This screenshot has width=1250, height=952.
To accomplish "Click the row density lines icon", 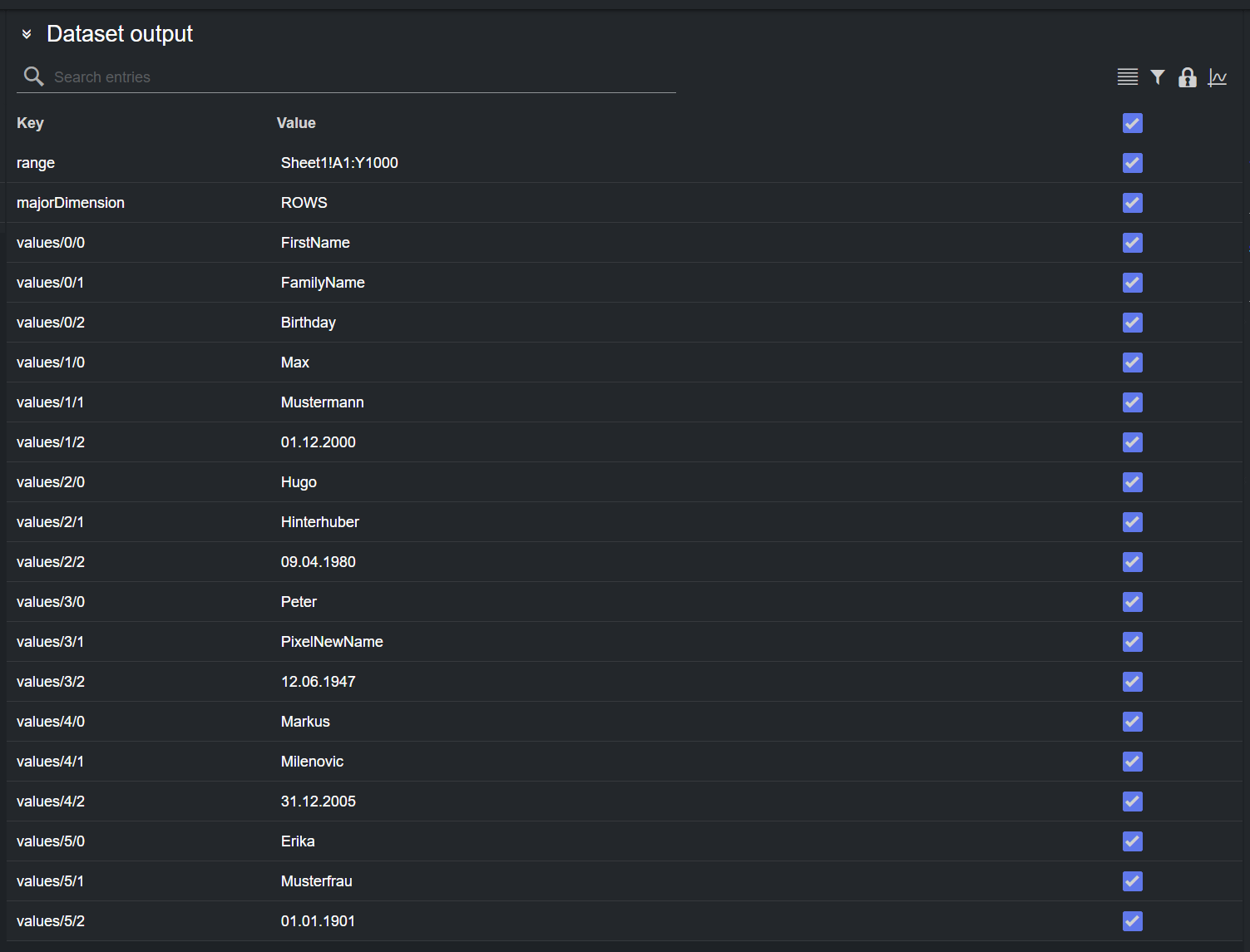I will [1128, 77].
